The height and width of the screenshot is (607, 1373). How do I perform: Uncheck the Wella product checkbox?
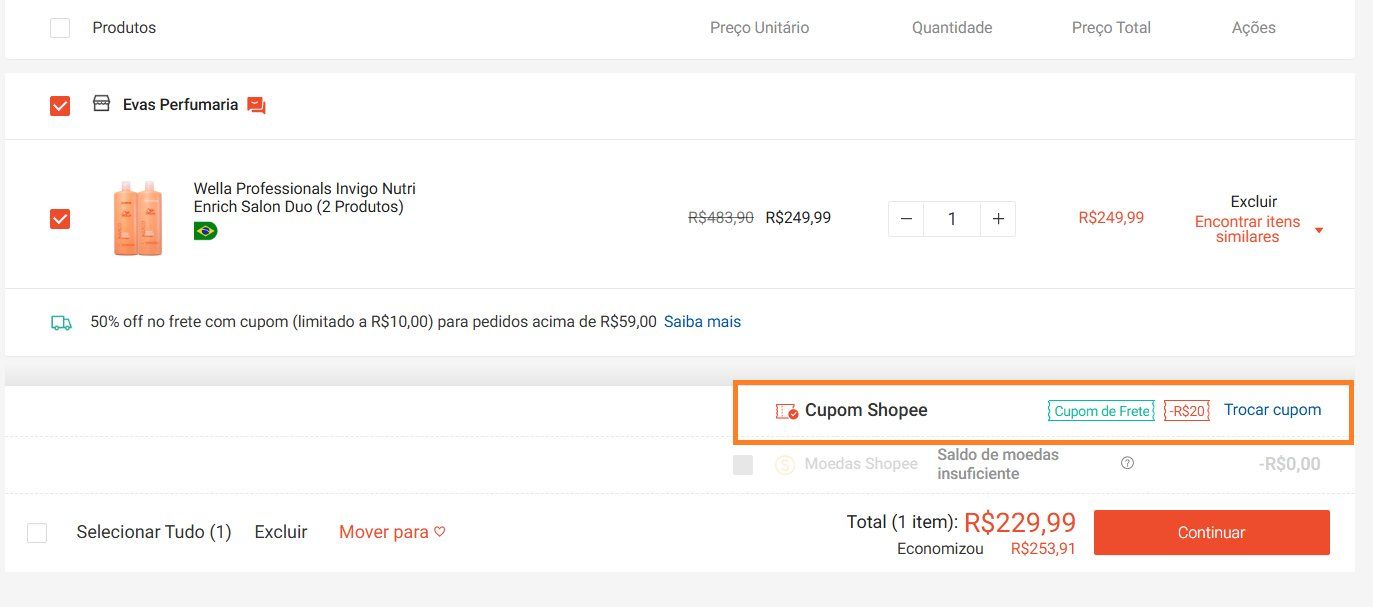click(x=60, y=218)
